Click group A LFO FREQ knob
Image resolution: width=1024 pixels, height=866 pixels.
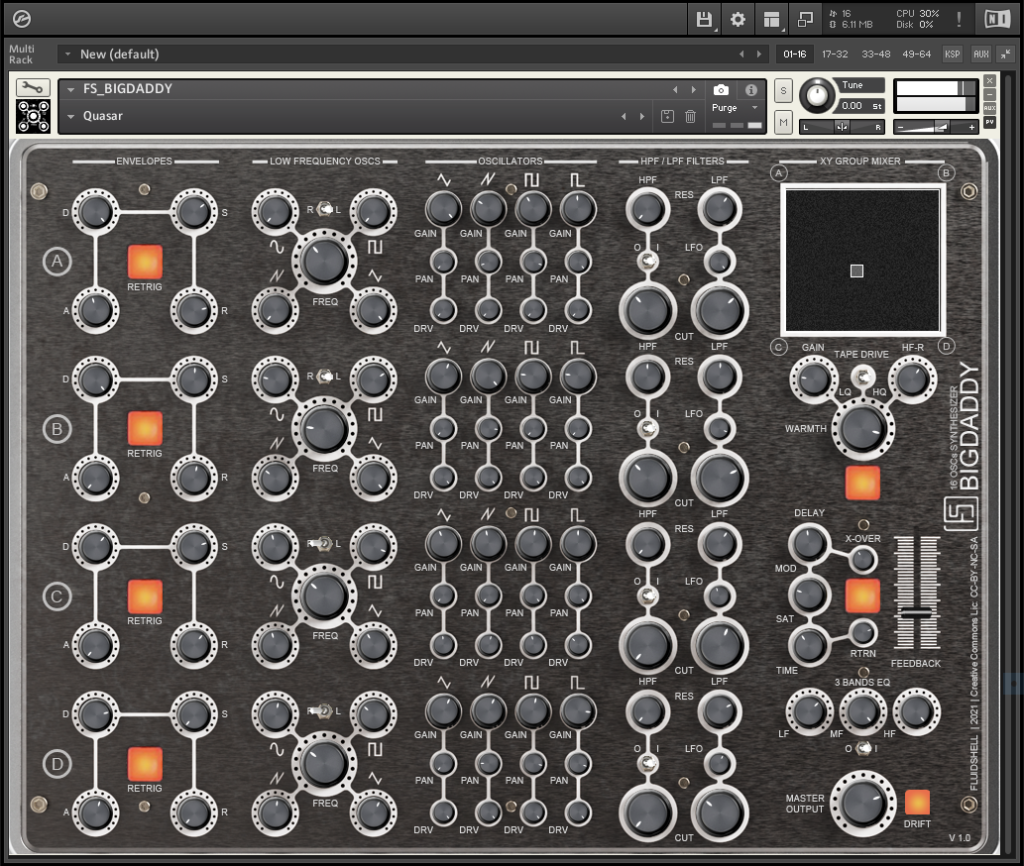pyautogui.click(x=325, y=261)
